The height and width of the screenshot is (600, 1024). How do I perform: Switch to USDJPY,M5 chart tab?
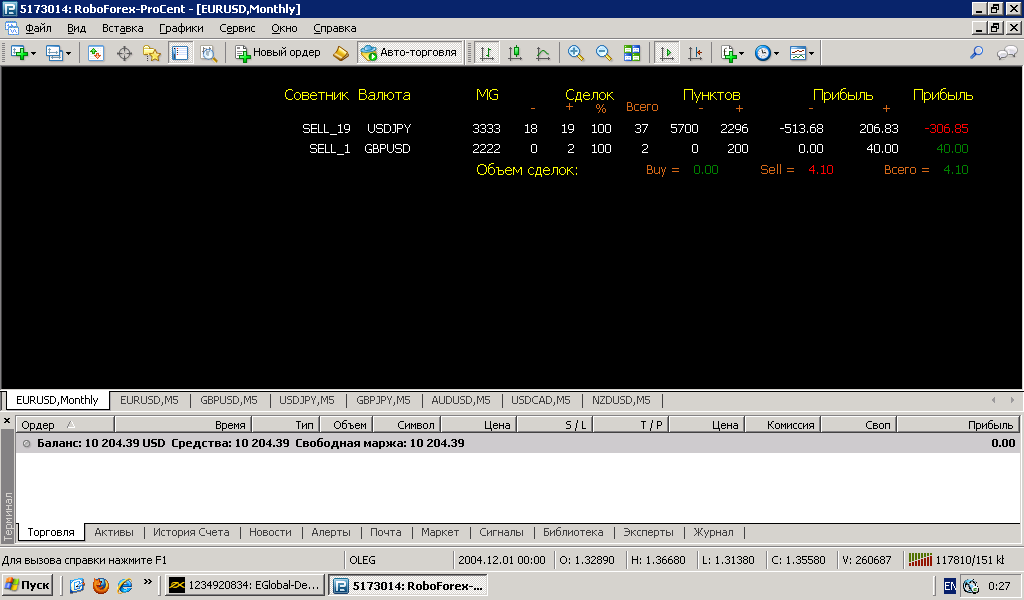click(307, 400)
